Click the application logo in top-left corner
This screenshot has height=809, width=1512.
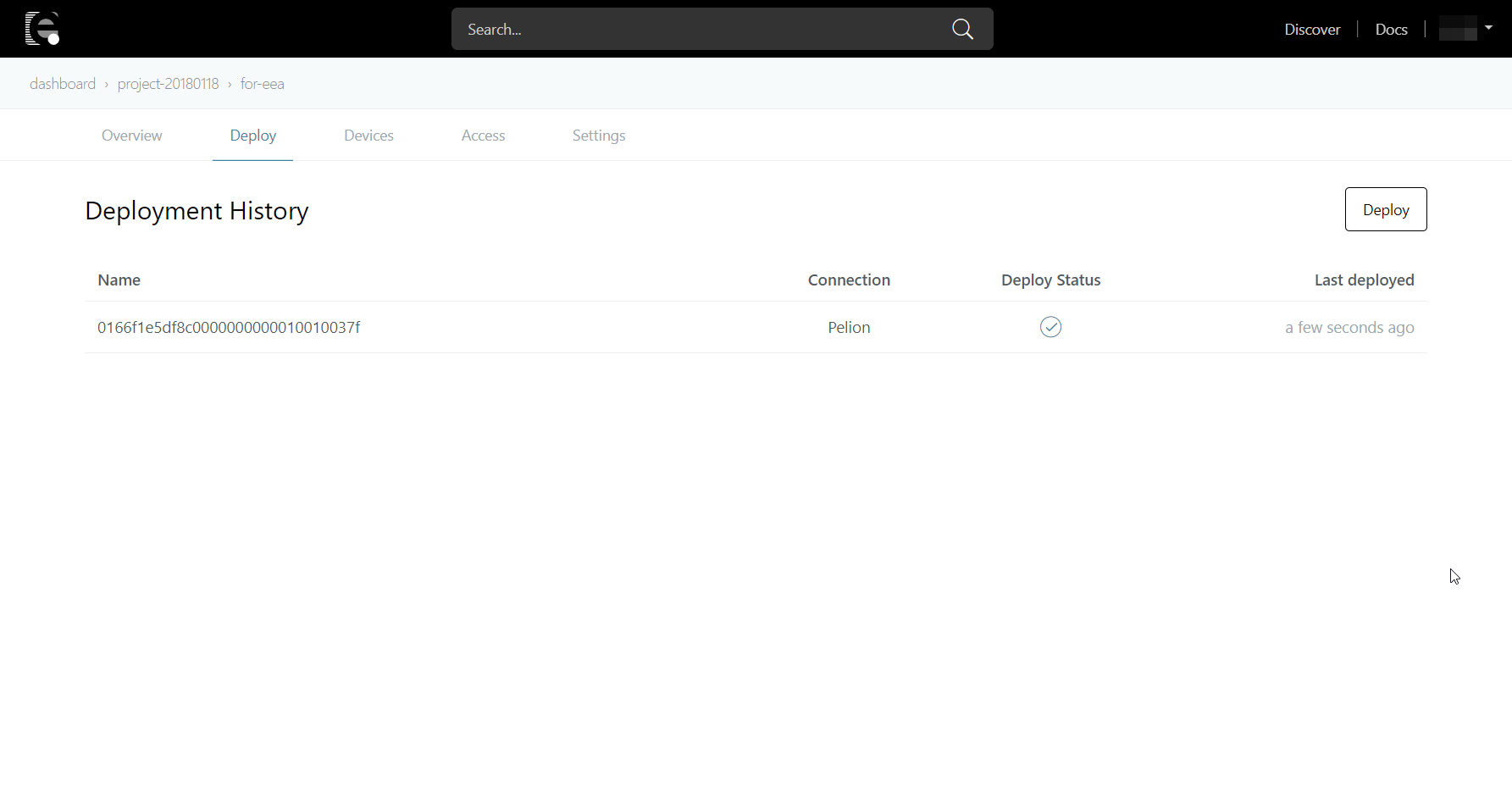(x=42, y=28)
